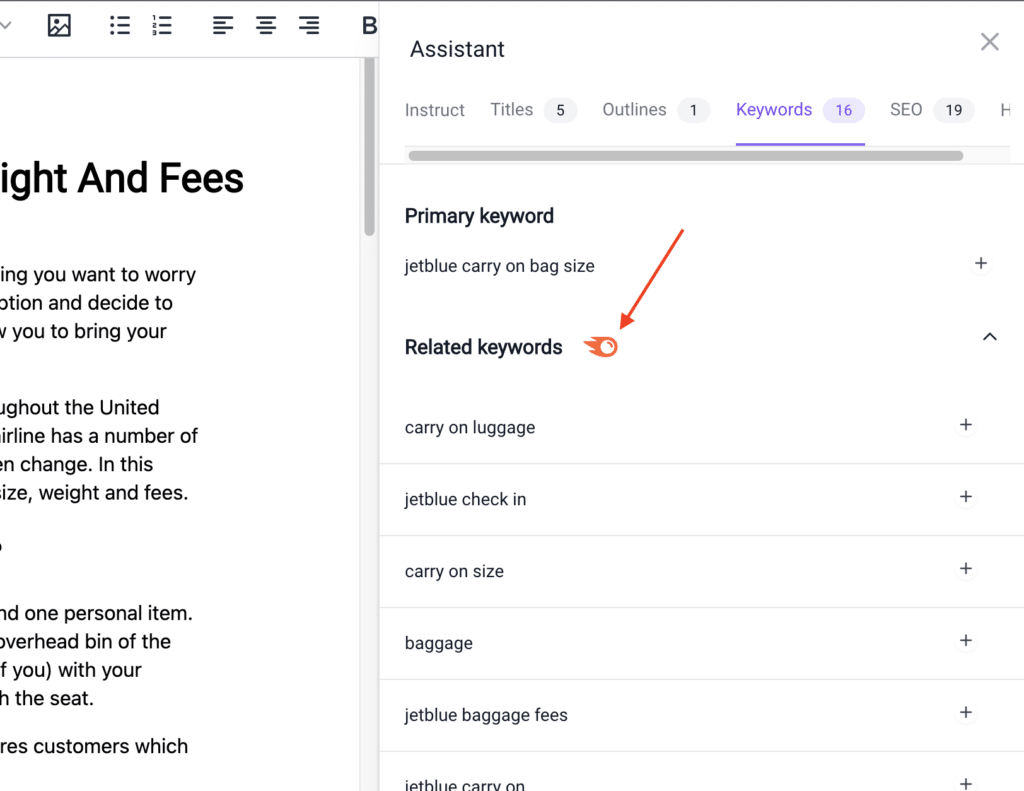The height and width of the screenshot is (791, 1024).
Task: Select the primary keyword text 'jetblue carry on bag size'
Action: (500, 266)
